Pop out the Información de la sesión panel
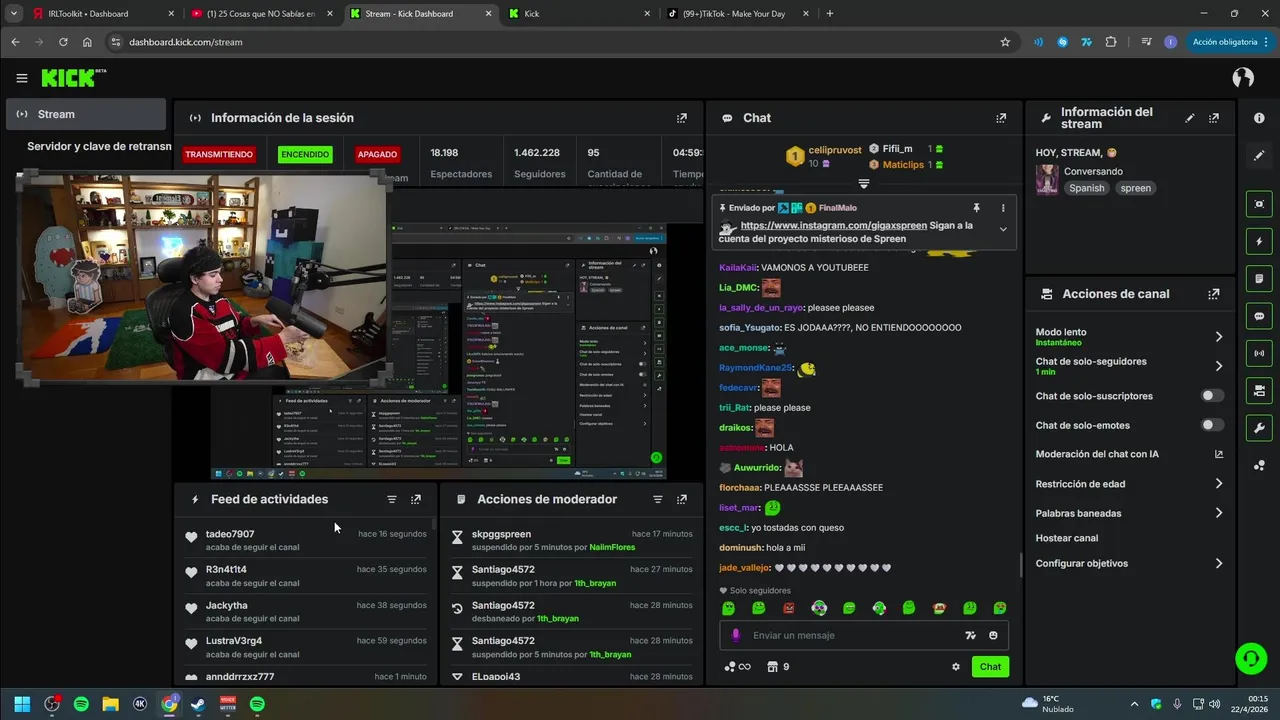The width and height of the screenshot is (1280, 720). pyautogui.click(x=682, y=118)
